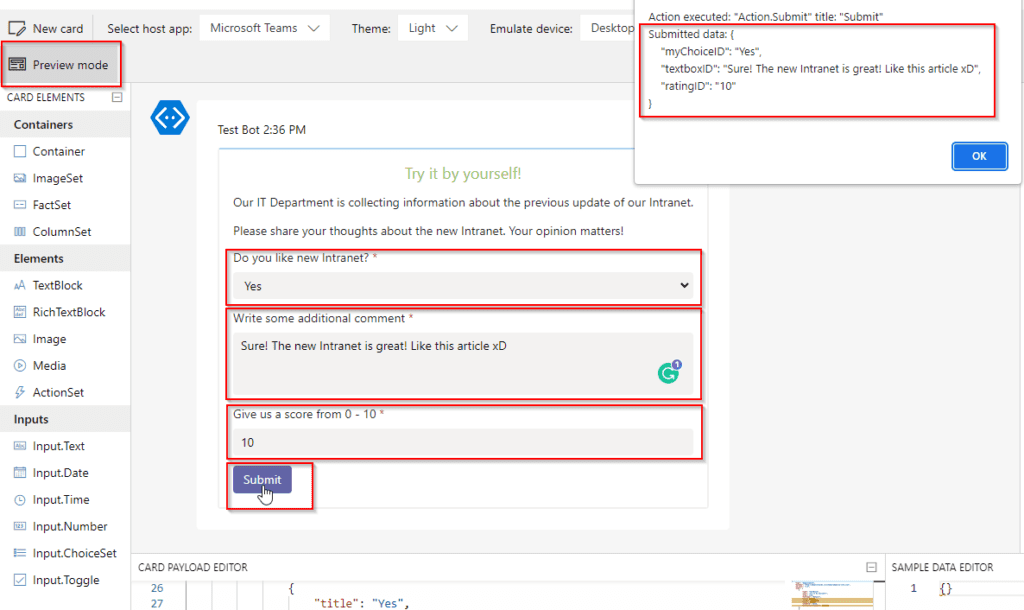Select the ColumnSet element icon
The height and width of the screenshot is (610, 1024).
click(x=20, y=232)
